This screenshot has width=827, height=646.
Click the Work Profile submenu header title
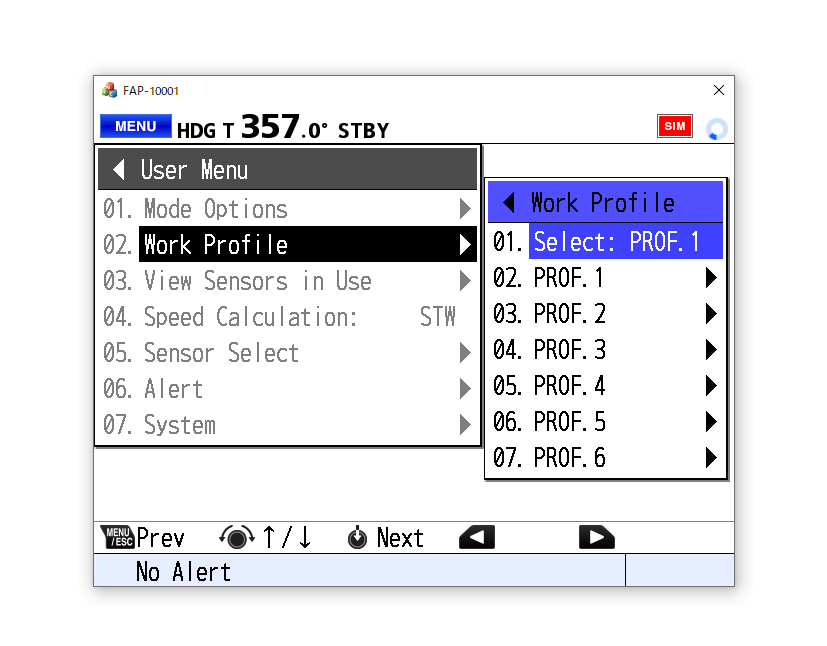(603, 203)
